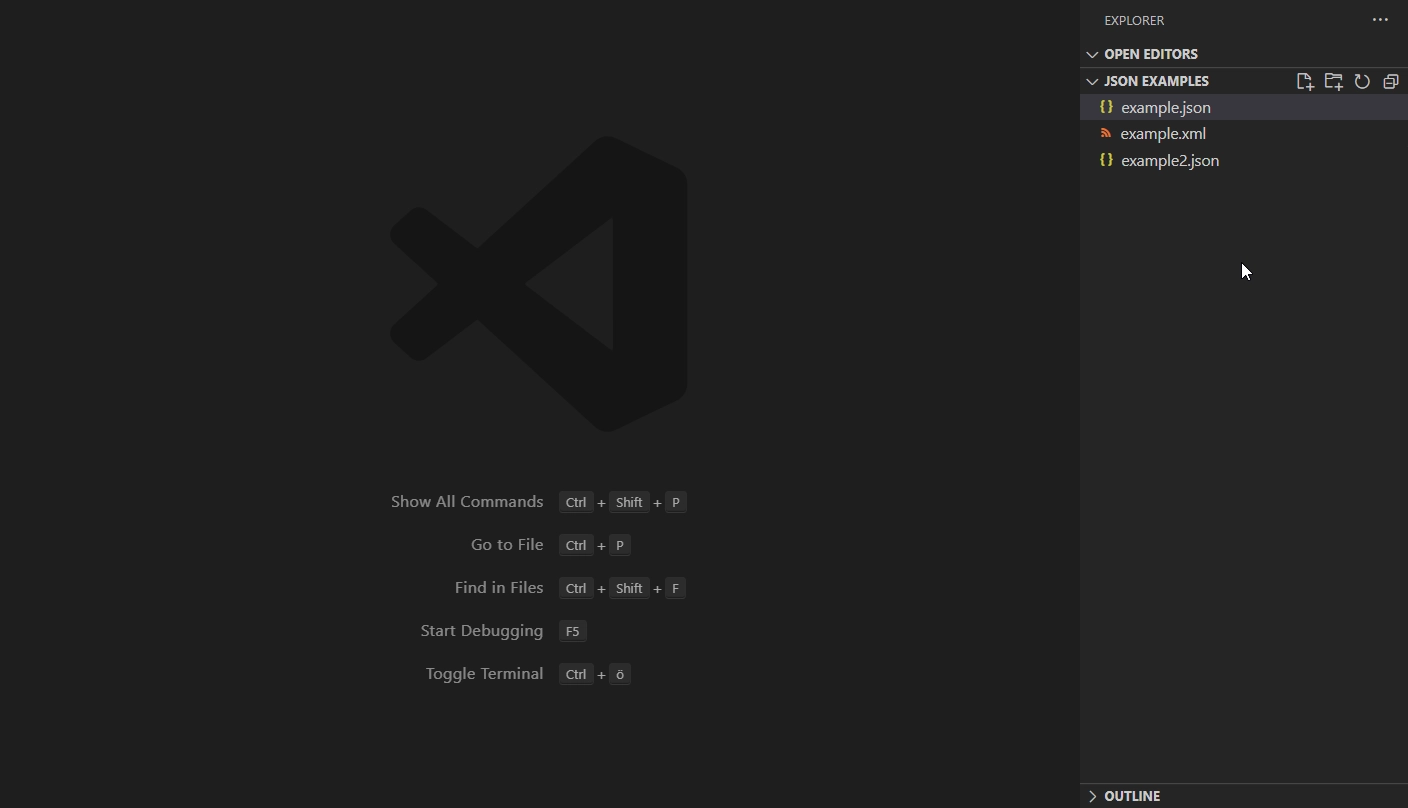Click the Toggle Terminal label
Viewport: 1408px width, 808px height.
click(x=485, y=674)
